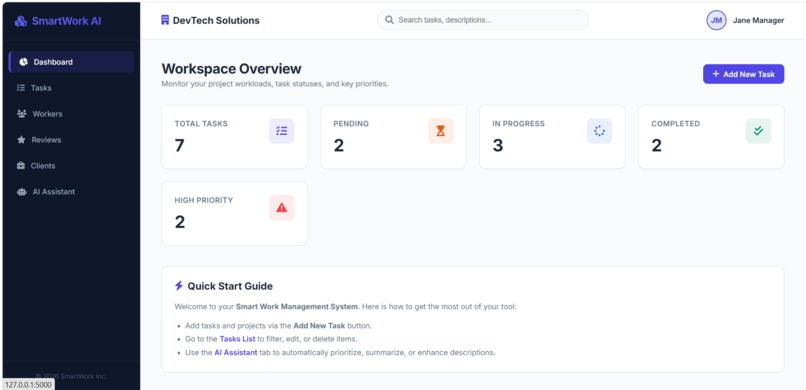806x390 pixels.
Task: Click the DevTech Solutions building icon
Action: coord(165,20)
